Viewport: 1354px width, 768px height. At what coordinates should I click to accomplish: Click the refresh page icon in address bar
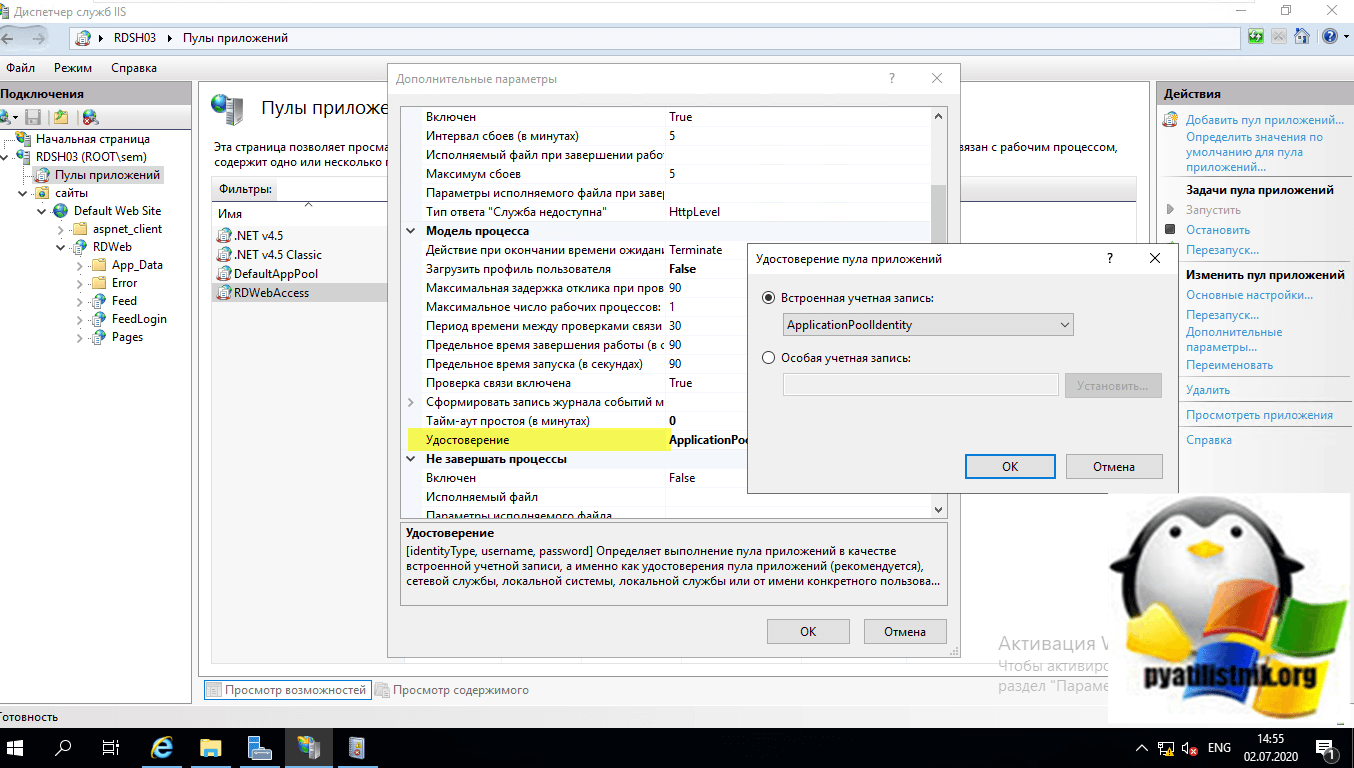coord(1256,37)
